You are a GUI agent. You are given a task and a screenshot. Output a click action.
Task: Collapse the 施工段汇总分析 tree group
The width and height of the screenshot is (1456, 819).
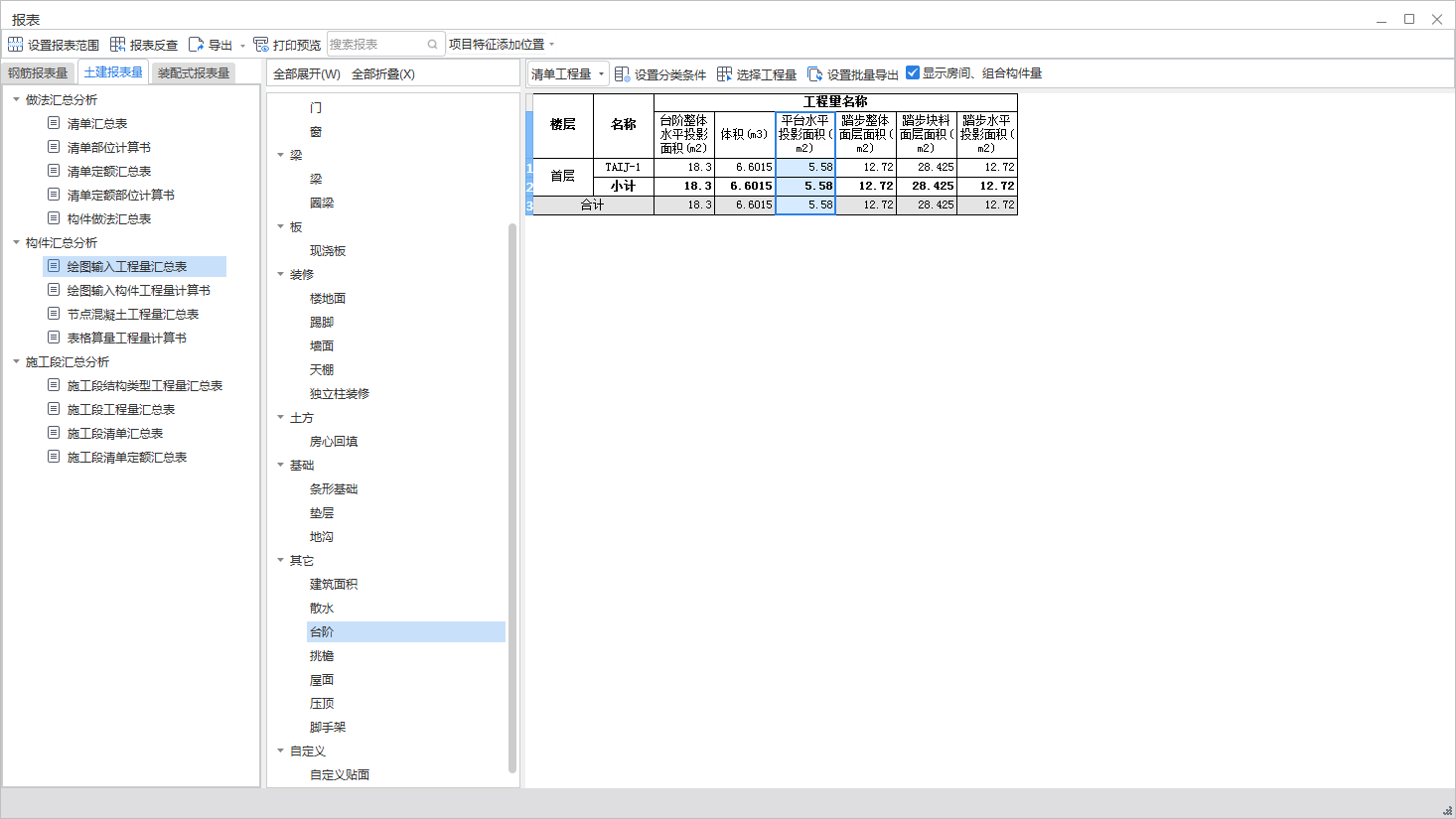coord(16,361)
